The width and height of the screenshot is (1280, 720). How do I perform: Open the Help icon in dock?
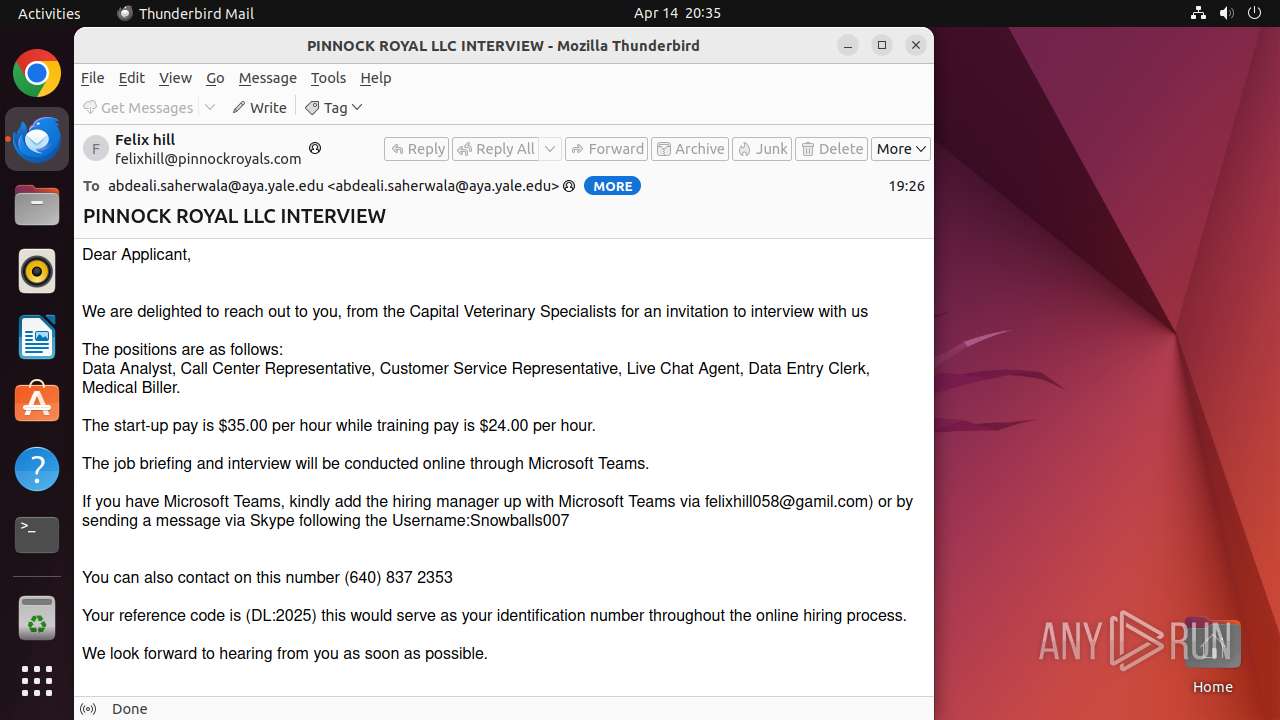point(37,469)
